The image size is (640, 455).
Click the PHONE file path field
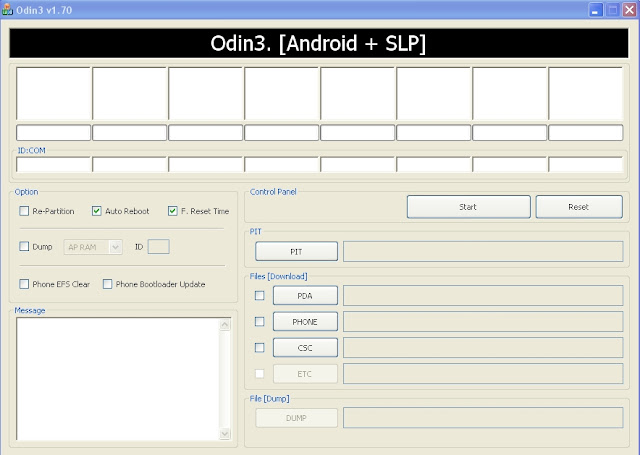point(483,322)
